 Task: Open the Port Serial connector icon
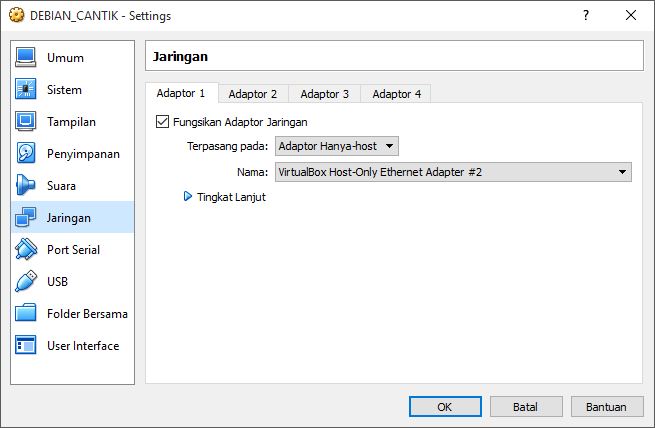tap(25, 249)
